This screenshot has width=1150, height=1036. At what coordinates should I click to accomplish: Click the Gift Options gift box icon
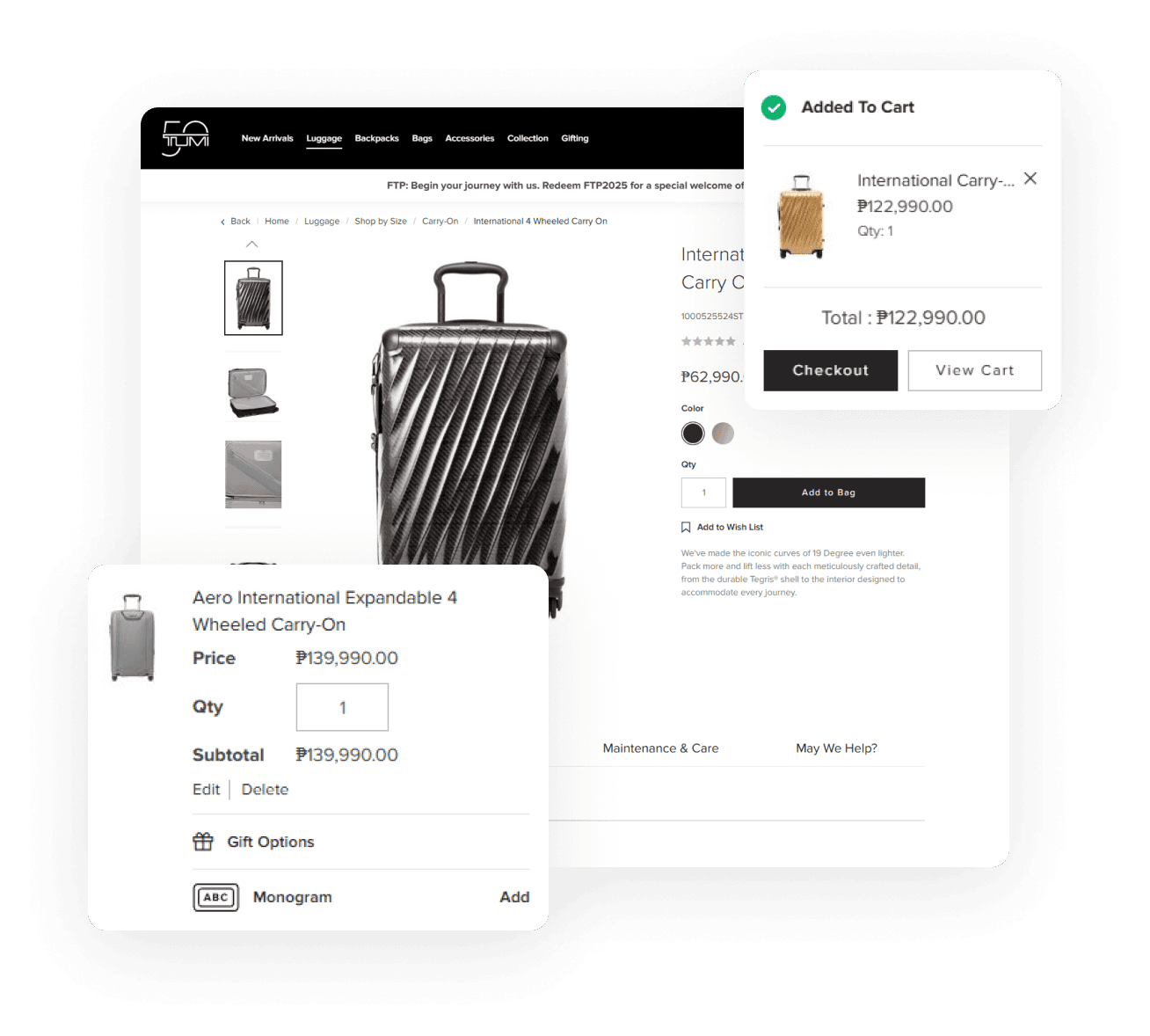pos(203,842)
